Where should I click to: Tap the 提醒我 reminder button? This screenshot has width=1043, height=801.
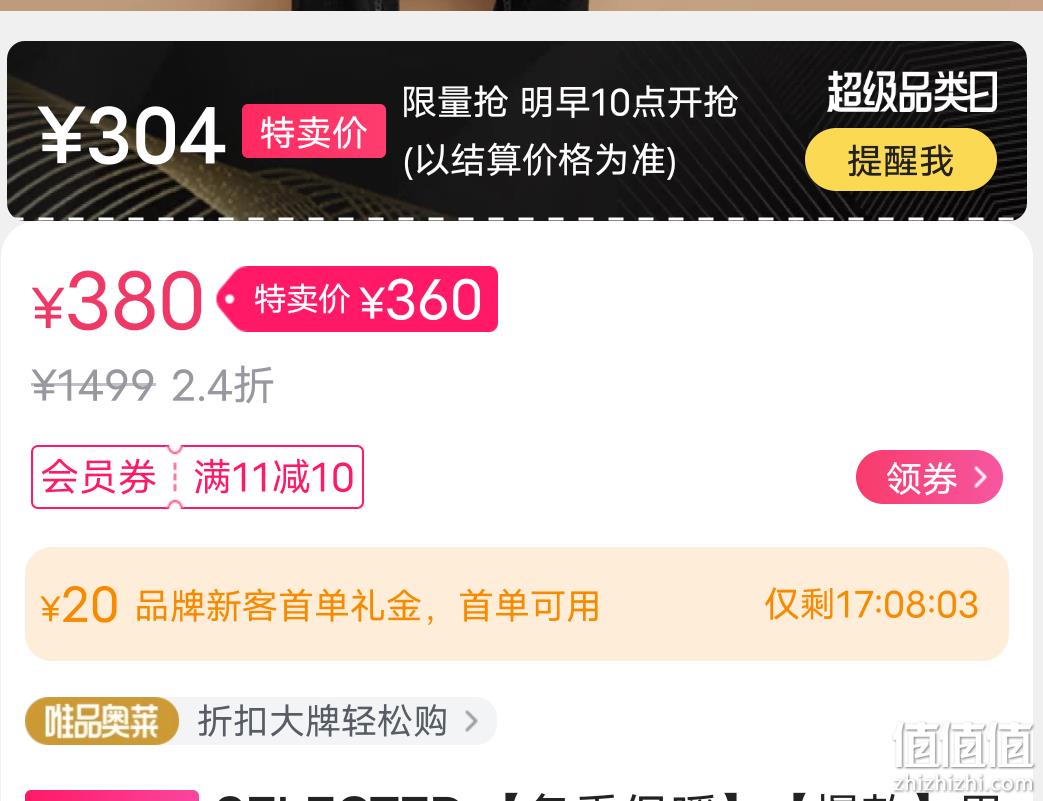901,160
